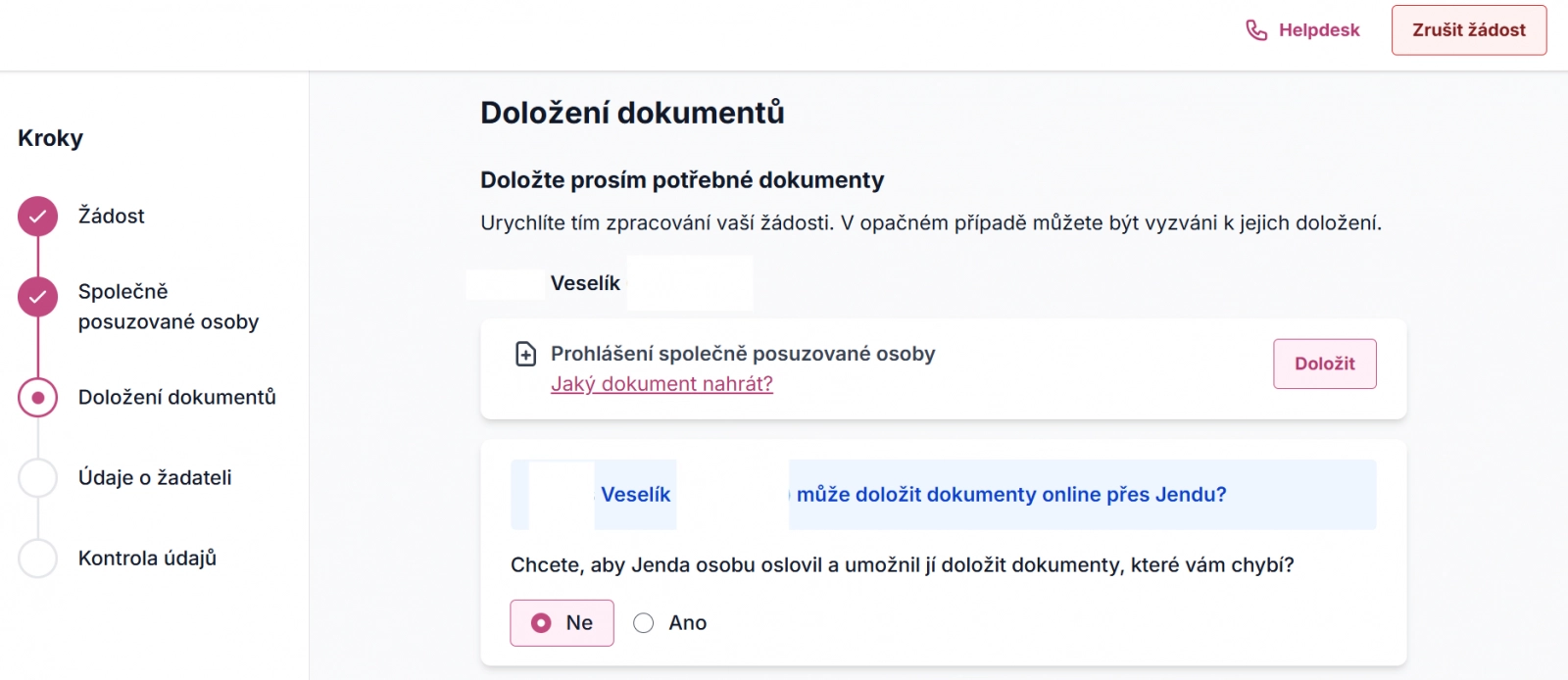Click the Společně posuzované osoby step checkmark
This screenshot has height=680, width=1568.
coord(37,296)
